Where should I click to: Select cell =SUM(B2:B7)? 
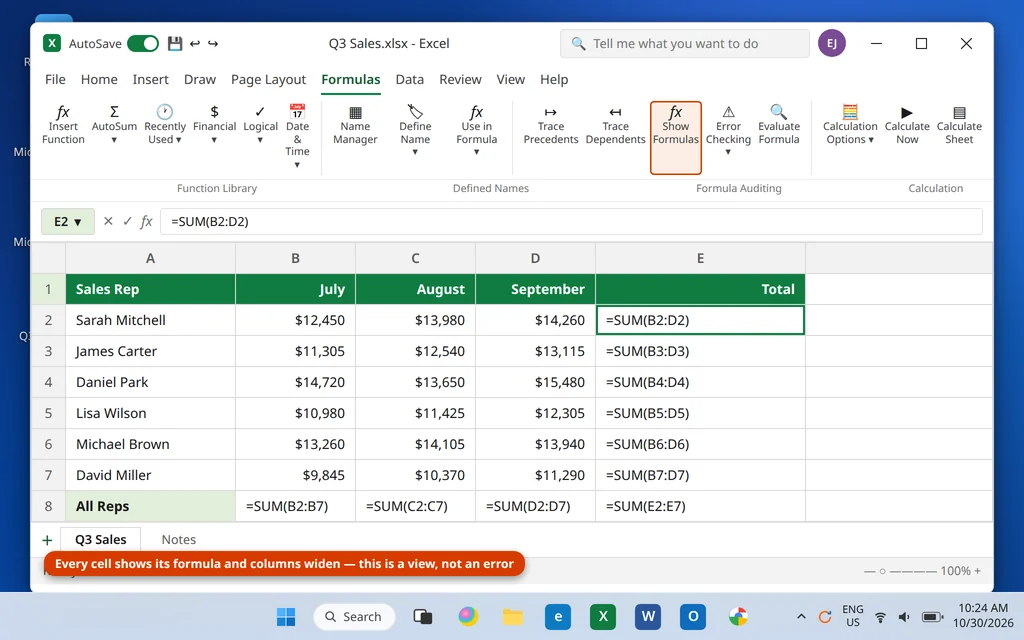tap(295, 506)
